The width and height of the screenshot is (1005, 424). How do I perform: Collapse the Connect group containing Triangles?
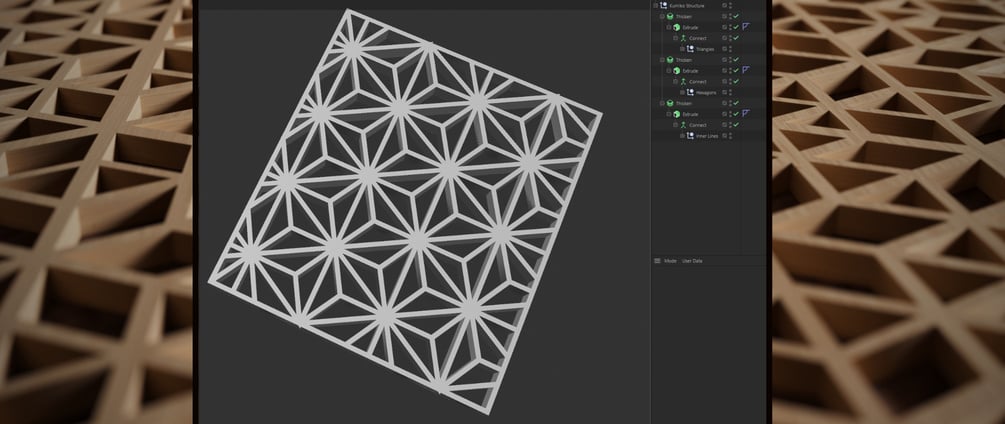(676, 38)
